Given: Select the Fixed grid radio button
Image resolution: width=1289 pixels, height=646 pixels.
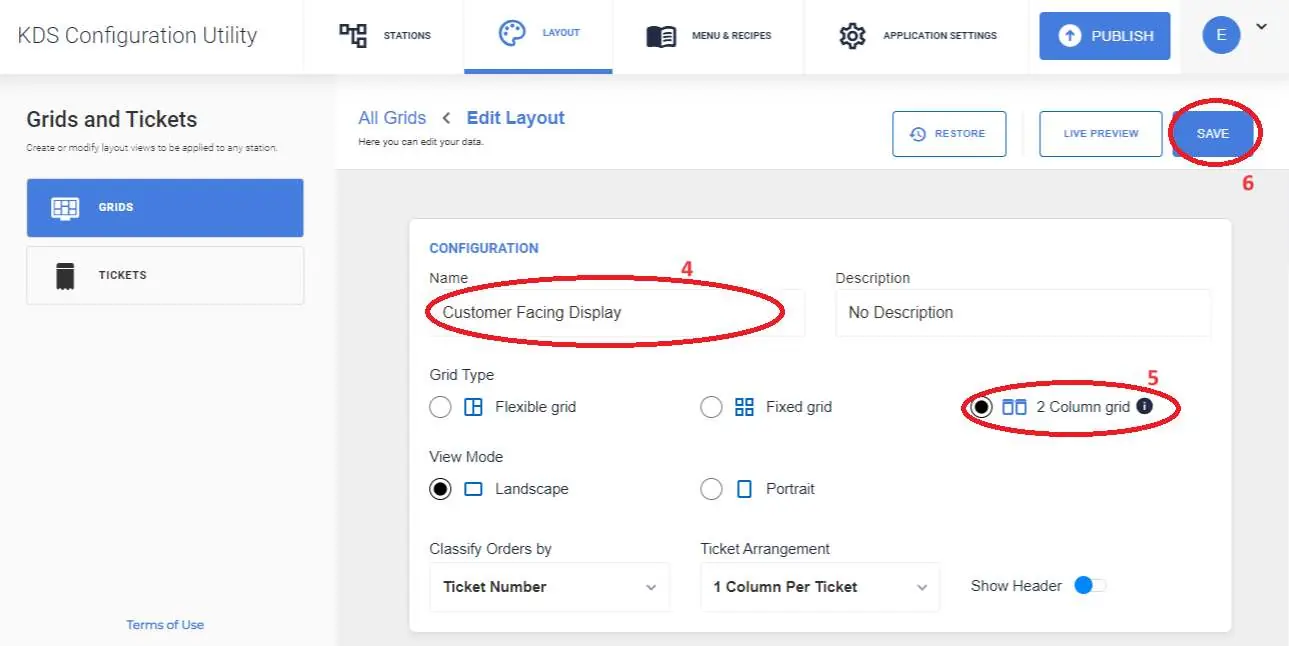Looking at the screenshot, I should (x=711, y=407).
